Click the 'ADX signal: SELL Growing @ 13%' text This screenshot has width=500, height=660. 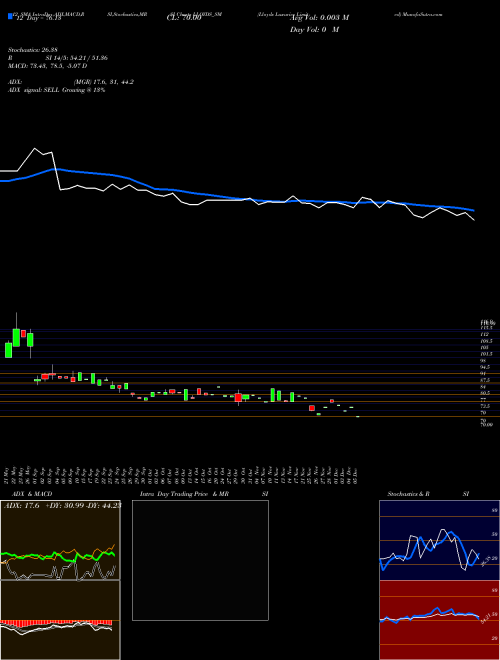(56, 90)
